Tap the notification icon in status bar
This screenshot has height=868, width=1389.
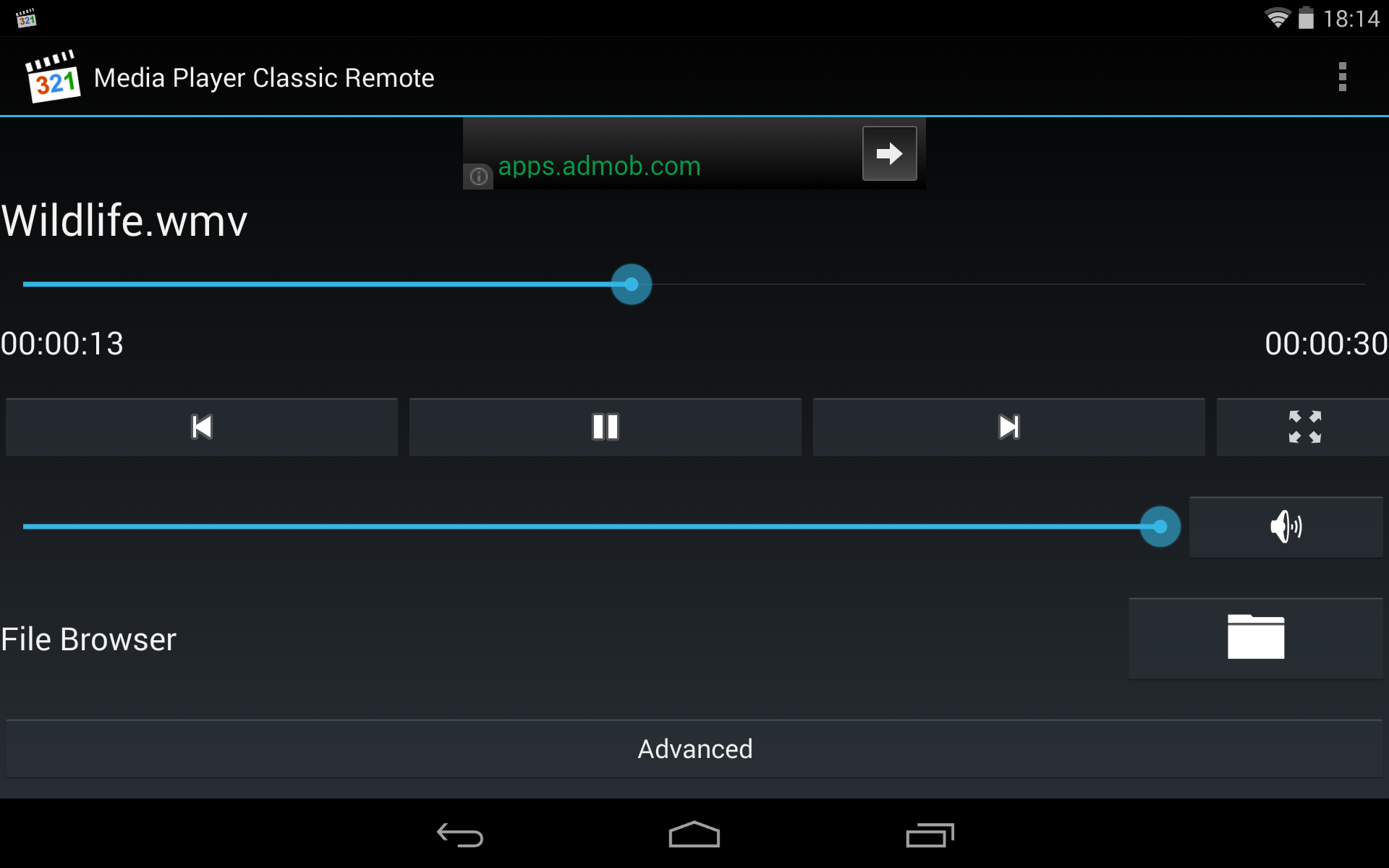pyautogui.click(x=27, y=18)
